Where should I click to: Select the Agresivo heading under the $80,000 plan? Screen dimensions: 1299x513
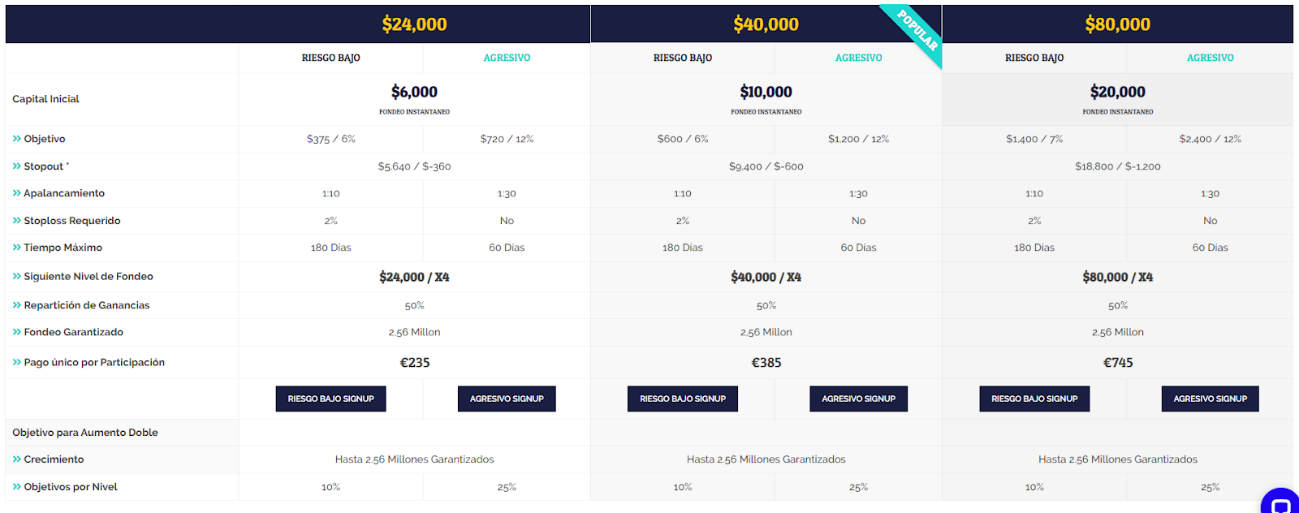pyautogui.click(x=1210, y=58)
